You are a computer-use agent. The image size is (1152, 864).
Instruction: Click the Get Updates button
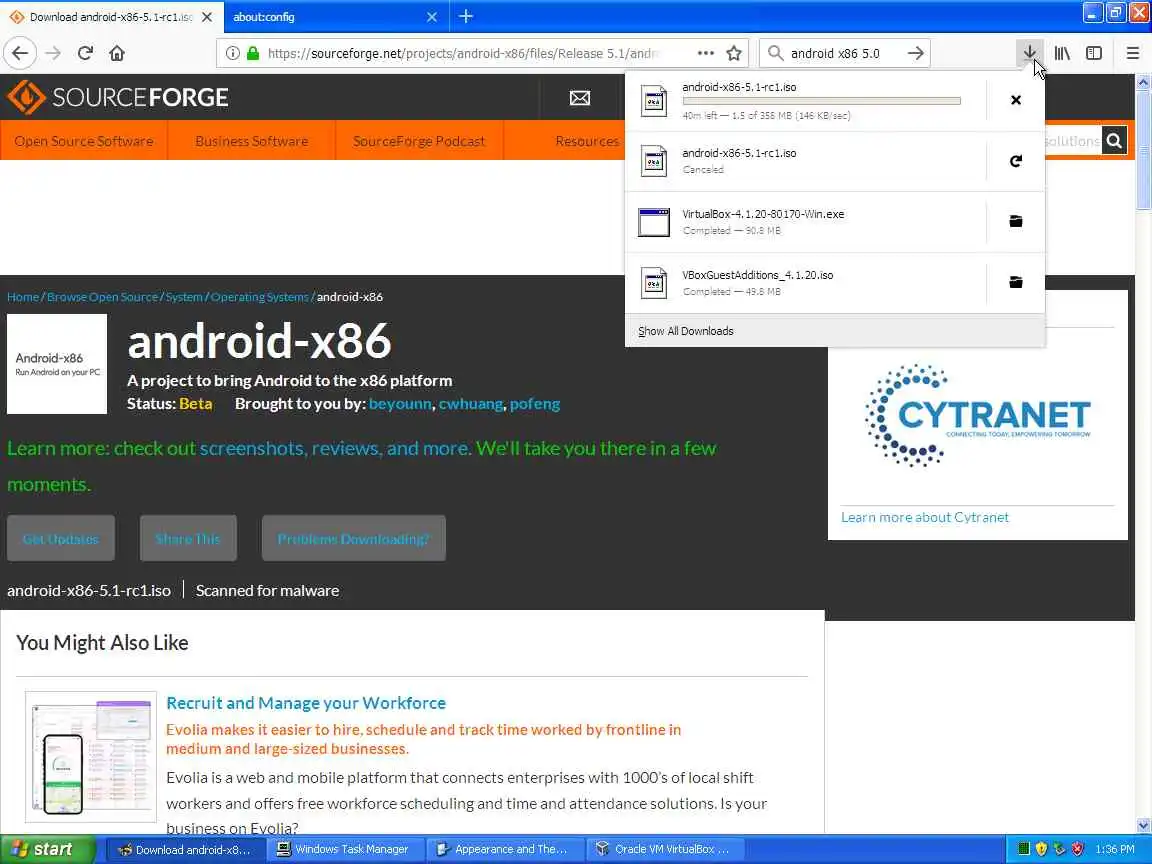(61, 539)
